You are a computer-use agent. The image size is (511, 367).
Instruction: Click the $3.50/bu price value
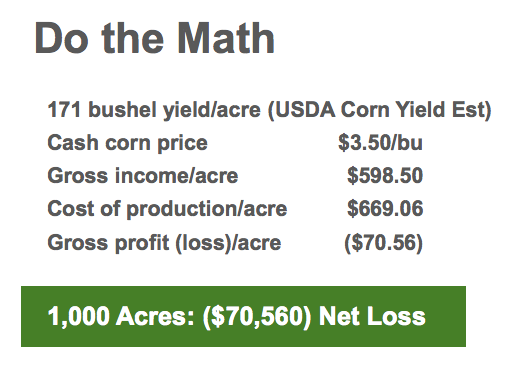tap(380, 143)
